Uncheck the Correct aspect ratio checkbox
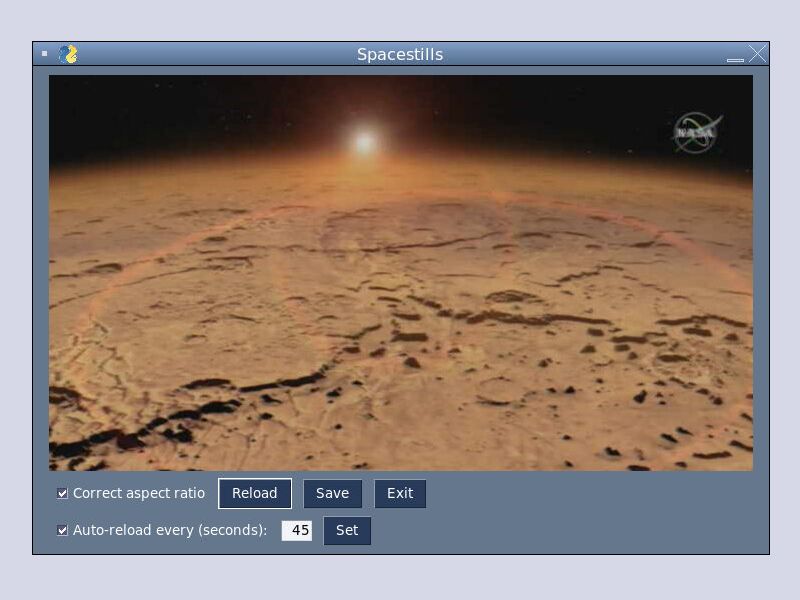This screenshot has width=800, height=600. (x=60, y=492)
